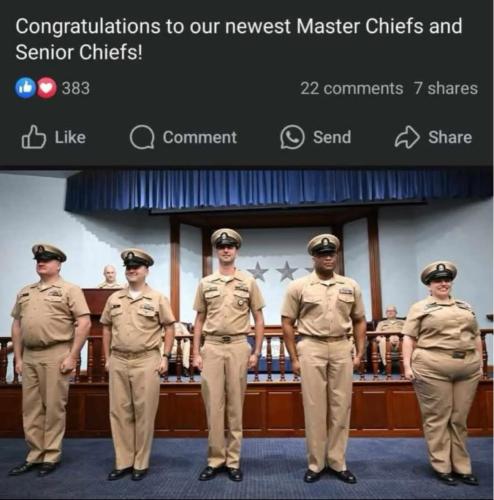Click the post caption text
The image size is (494, 500).
click(x=239, y=39)
